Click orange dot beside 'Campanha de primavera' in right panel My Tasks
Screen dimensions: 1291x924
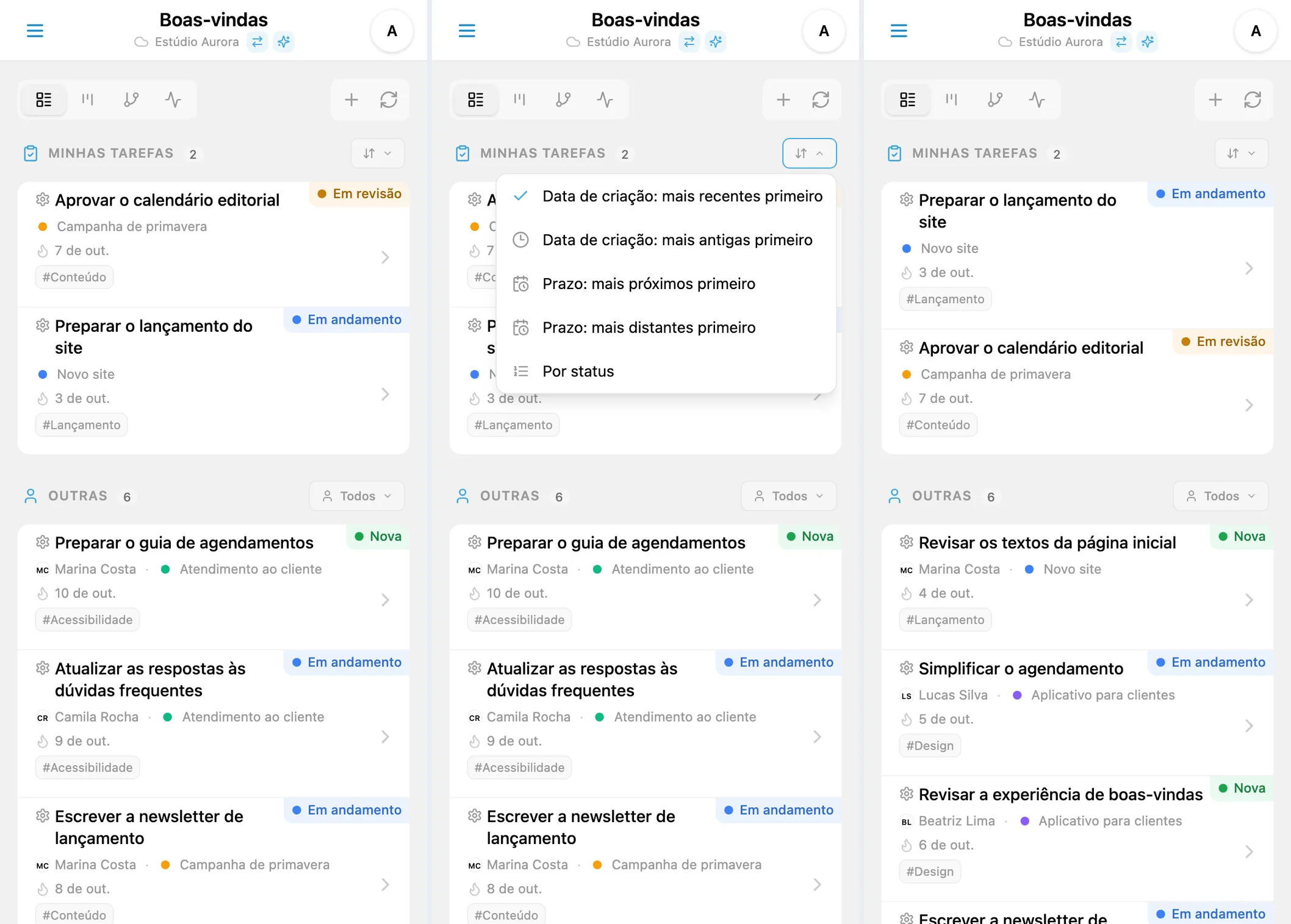click(906, 374)
